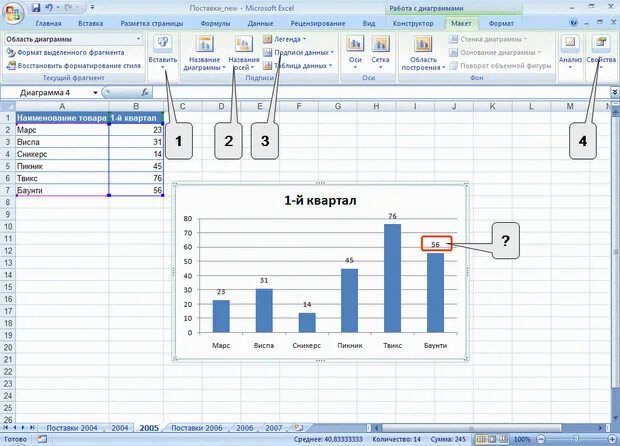
Task: Switch to the Формат chart tab
Action: coord(501,23)
